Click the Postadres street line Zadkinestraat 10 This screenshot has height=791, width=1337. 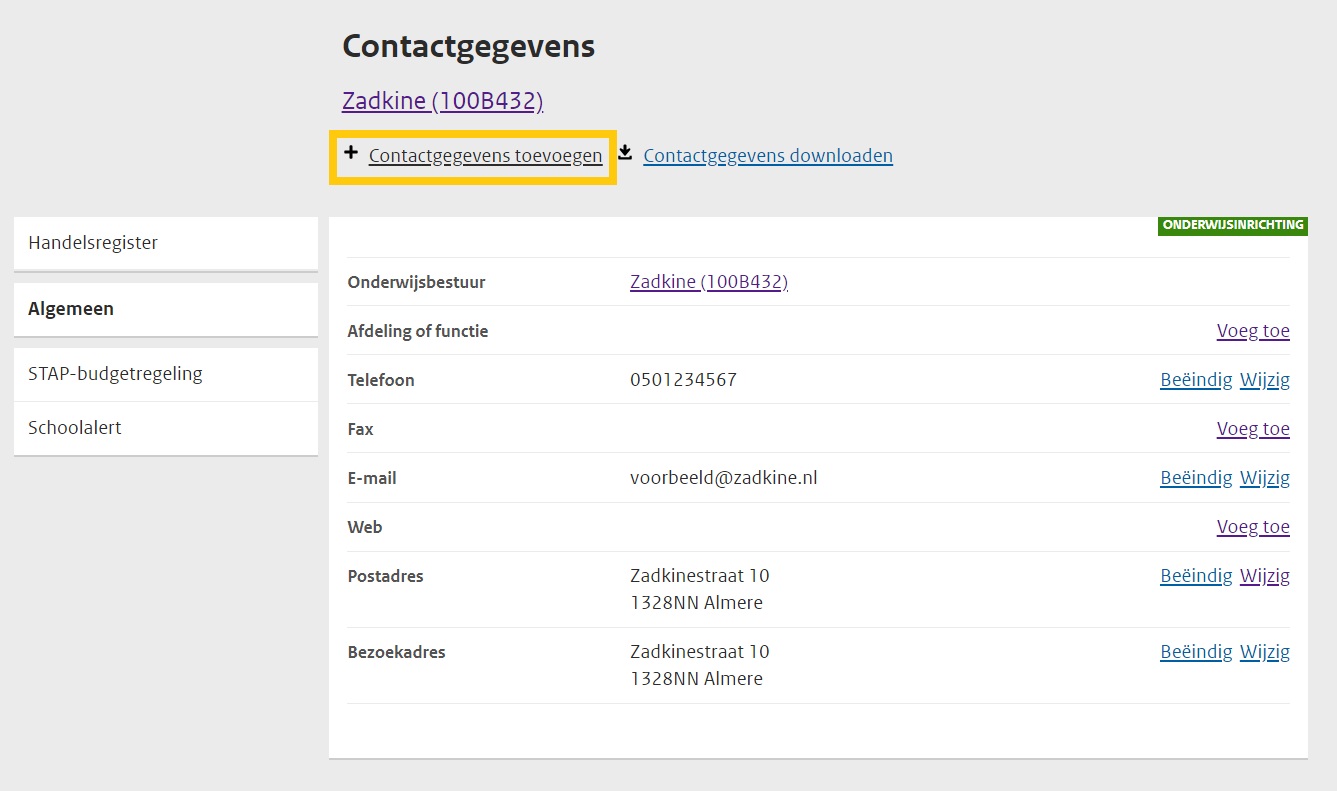pyautogui.click(x=700, y=576)
